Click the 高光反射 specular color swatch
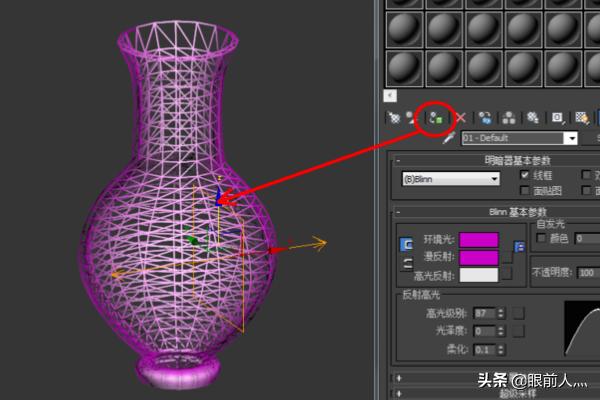Viewport: 600px width, 400px height. pos(479,274)
